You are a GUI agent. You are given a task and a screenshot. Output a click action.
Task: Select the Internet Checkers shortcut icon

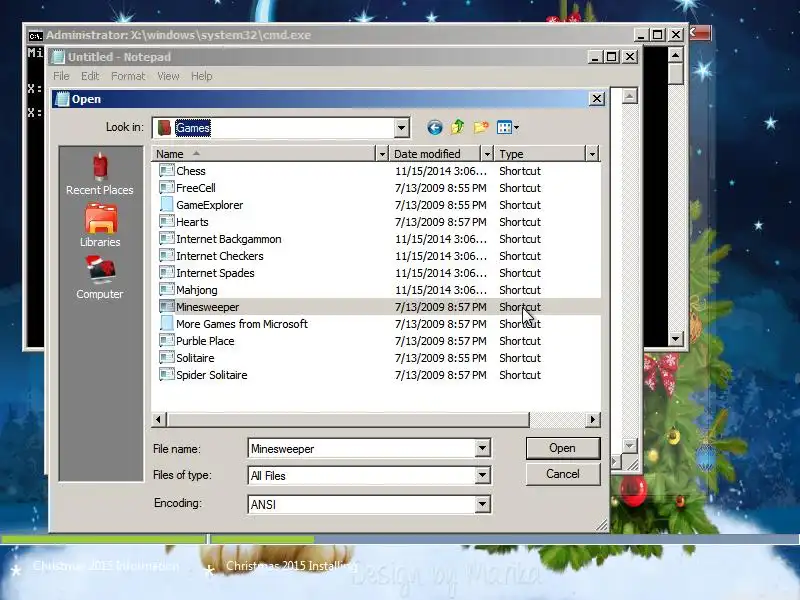166,256
